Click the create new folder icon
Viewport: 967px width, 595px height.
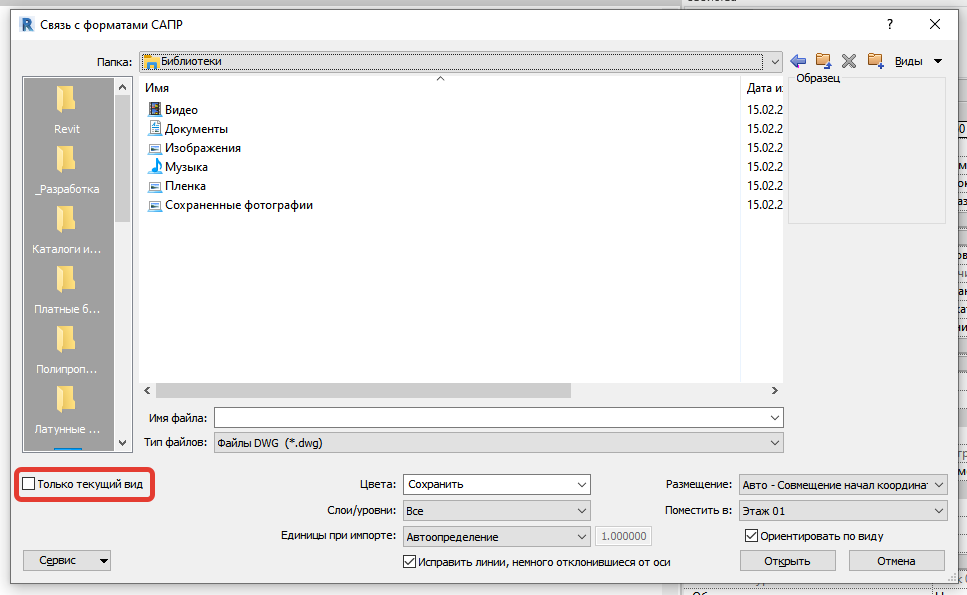click(875, 60)
